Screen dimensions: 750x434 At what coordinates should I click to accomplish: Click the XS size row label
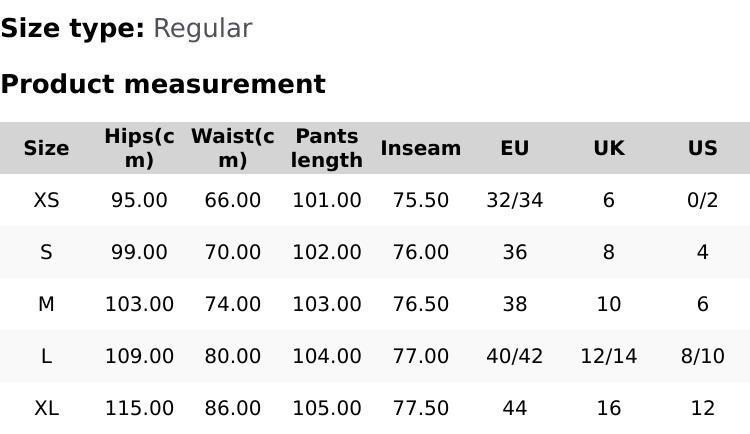[46, 201]
